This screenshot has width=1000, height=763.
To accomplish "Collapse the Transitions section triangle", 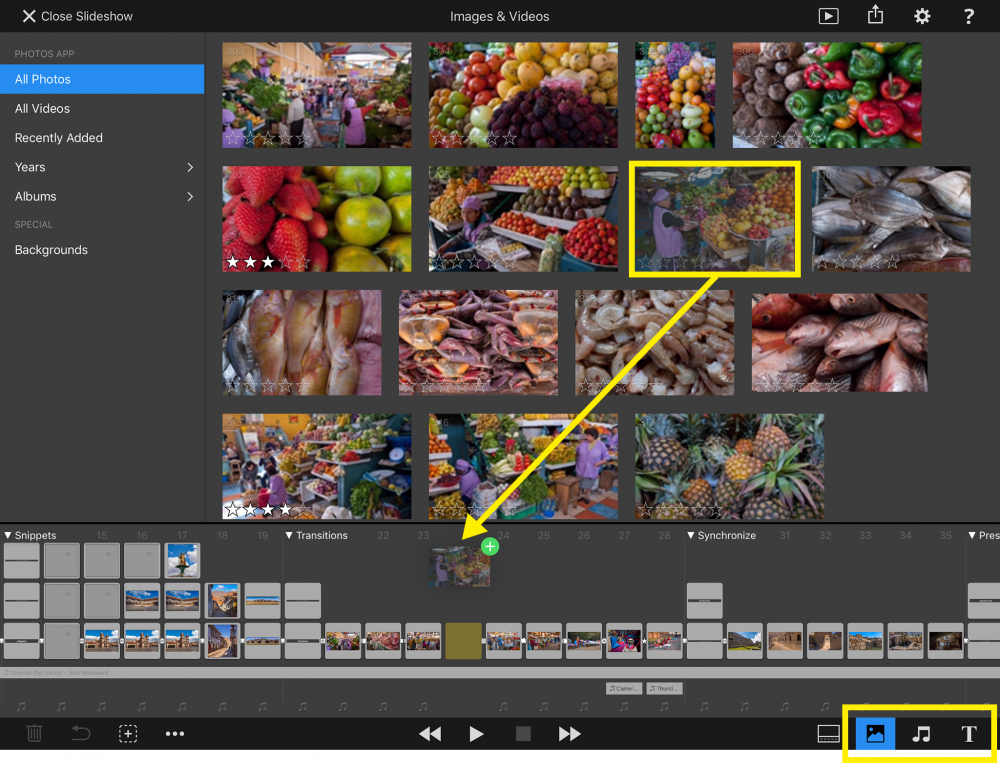I will click(x=289, y=535).
